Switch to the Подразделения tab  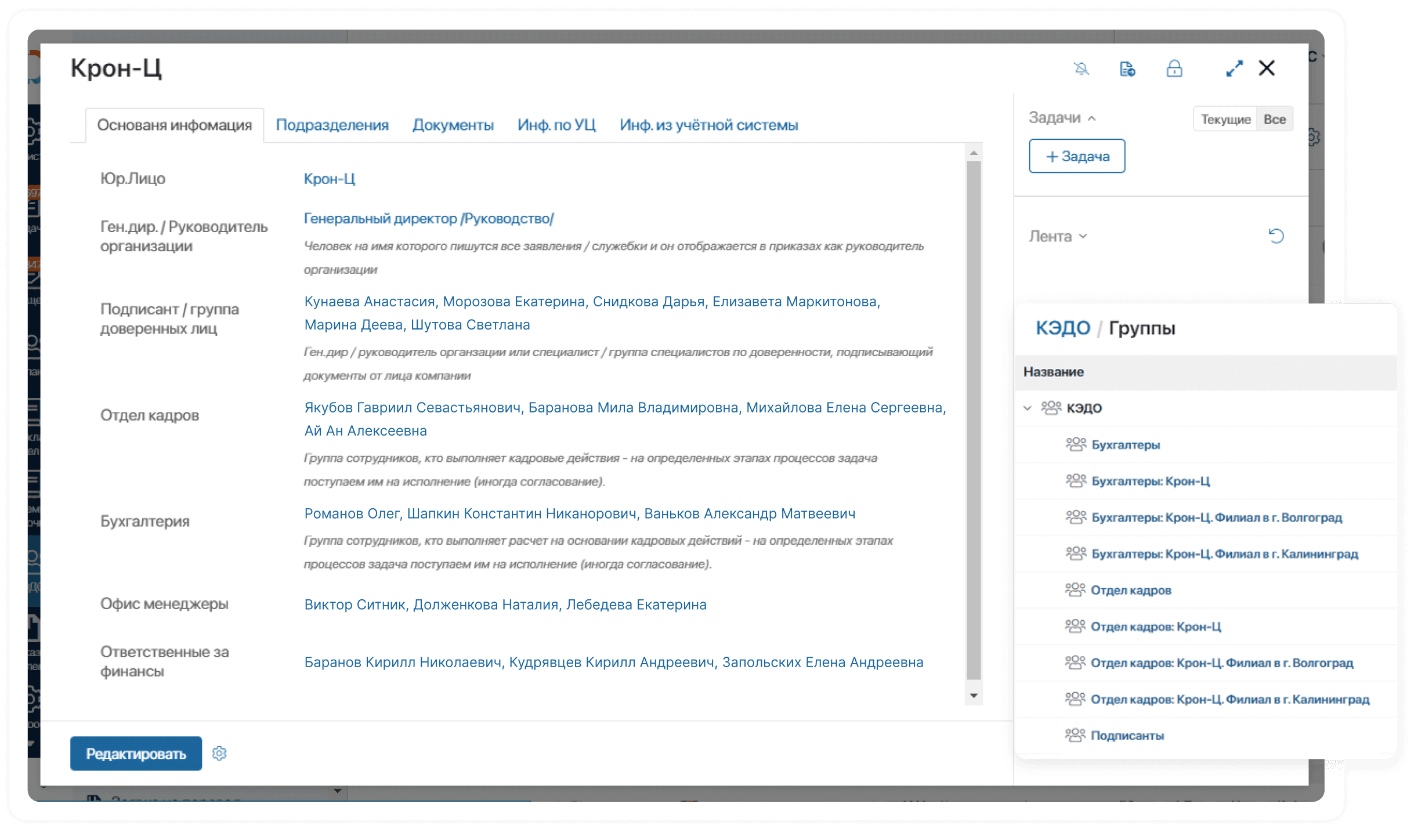click(x=332, y=125)
